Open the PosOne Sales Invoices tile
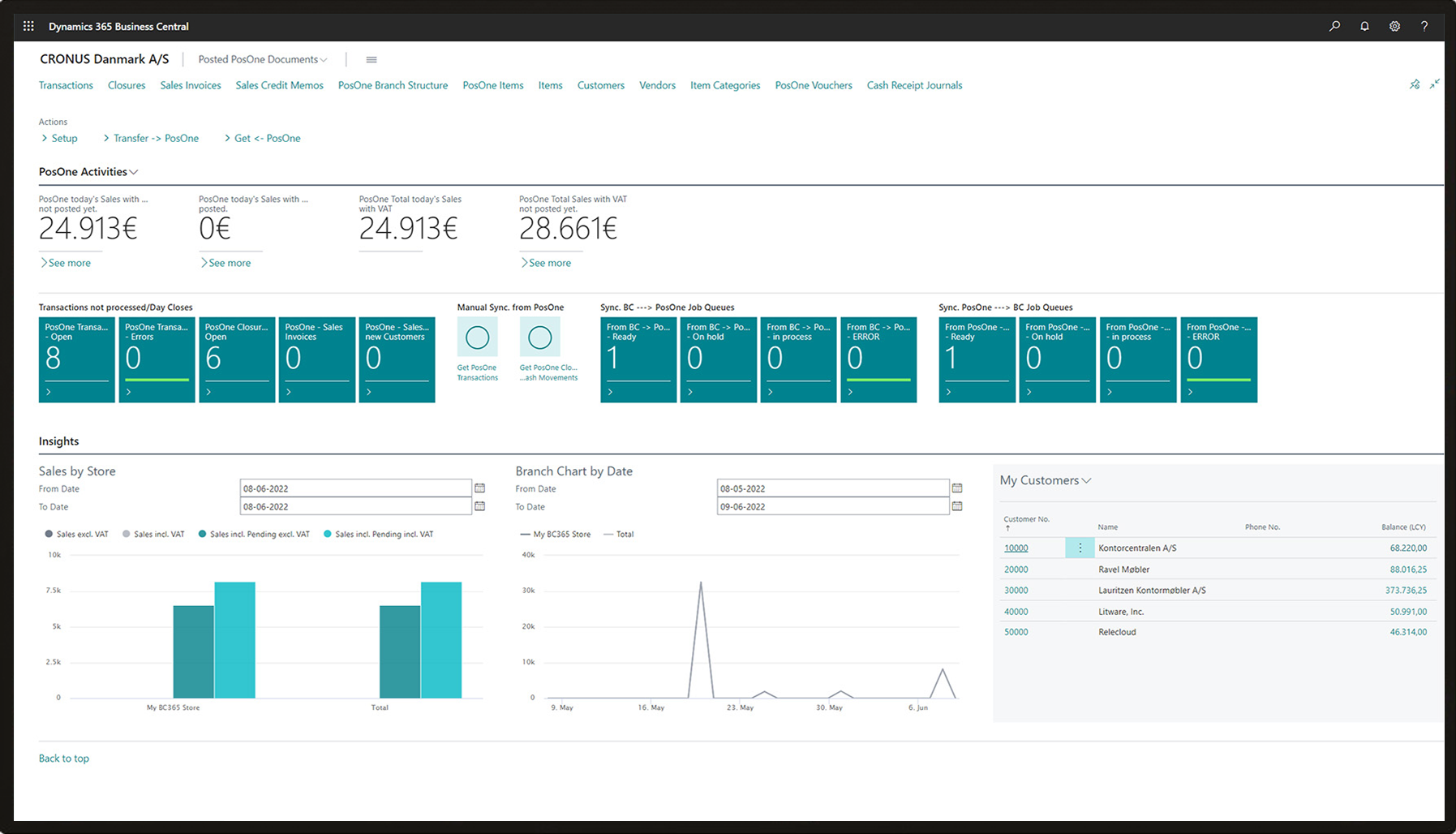The image size is (1456, 834). pos(317,359)
